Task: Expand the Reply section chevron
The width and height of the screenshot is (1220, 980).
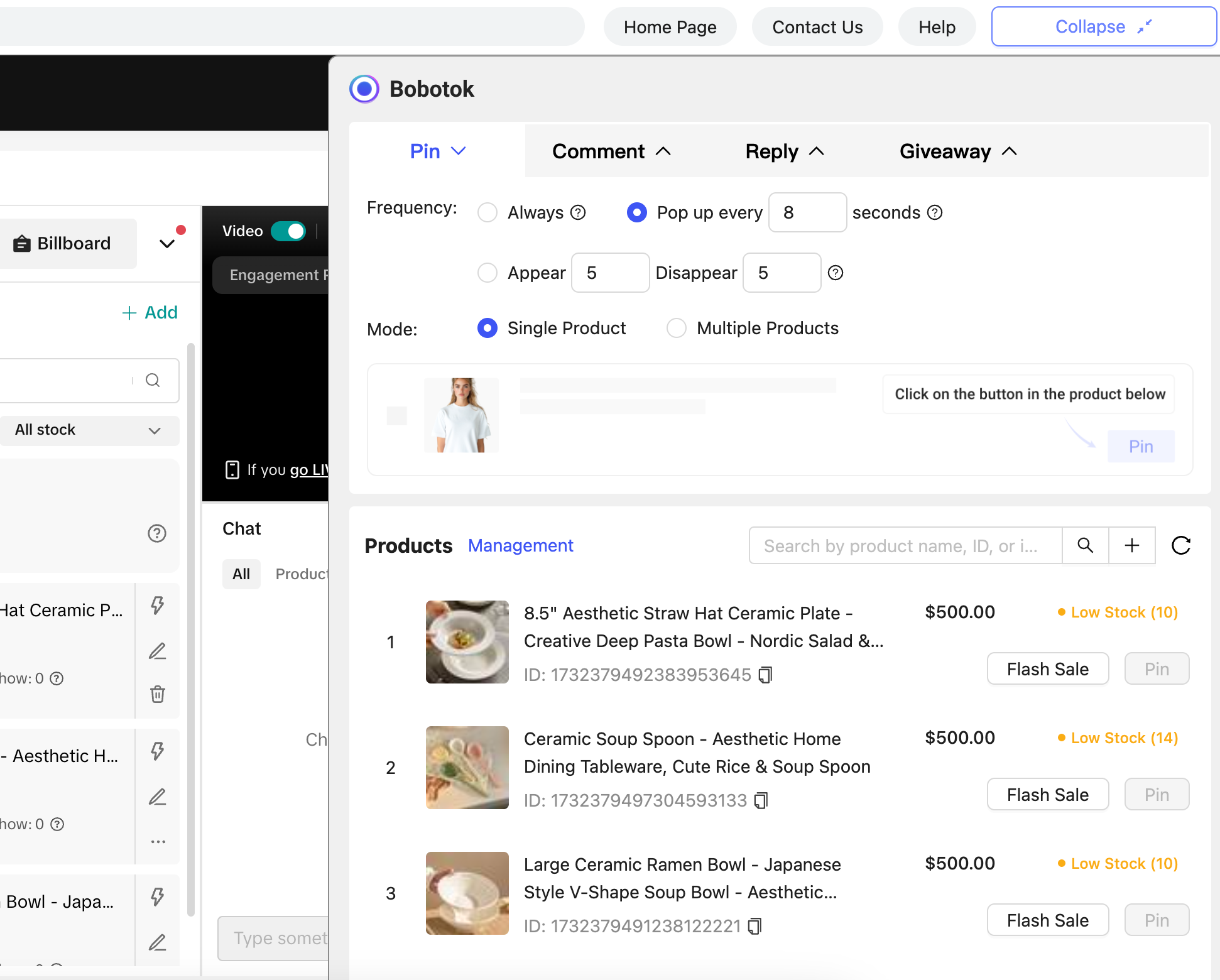Action: click(x=817, y=151)
